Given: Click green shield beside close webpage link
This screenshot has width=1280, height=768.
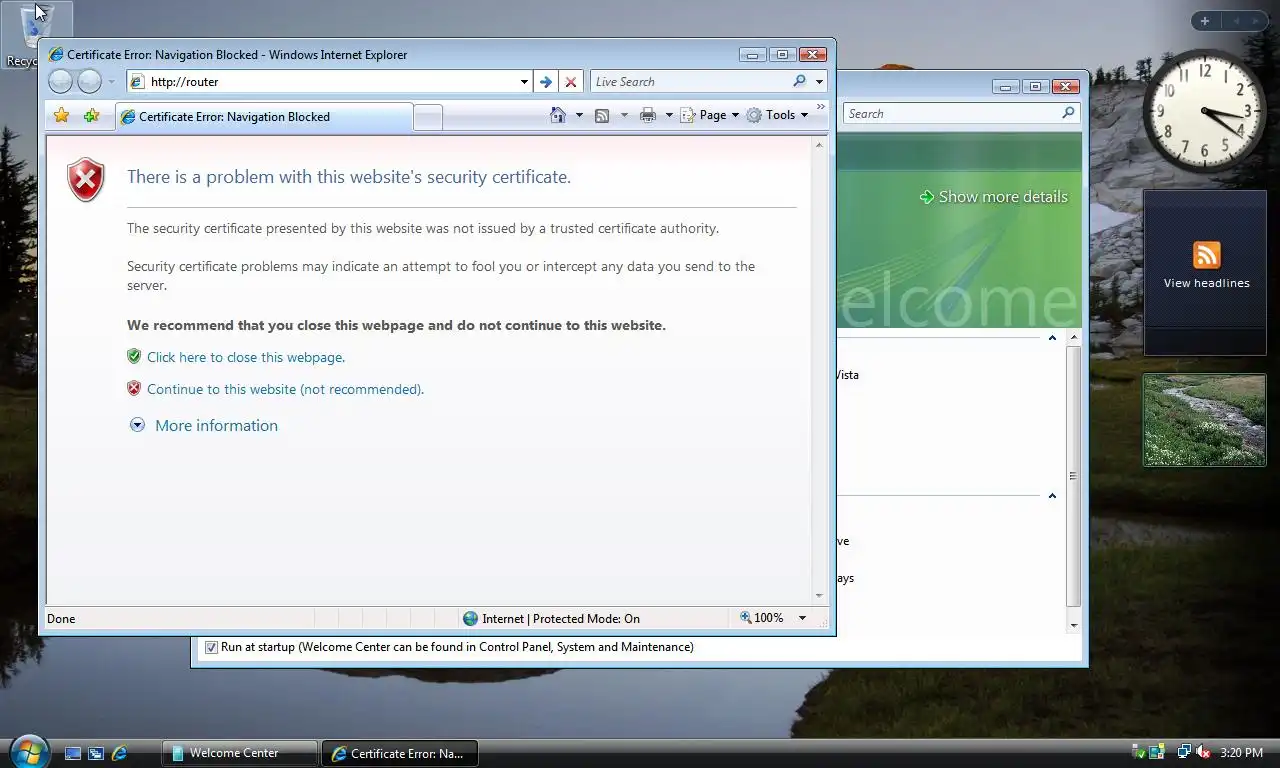Looking at the screenshot, I should pyautogui.click(x=134, y=356).
